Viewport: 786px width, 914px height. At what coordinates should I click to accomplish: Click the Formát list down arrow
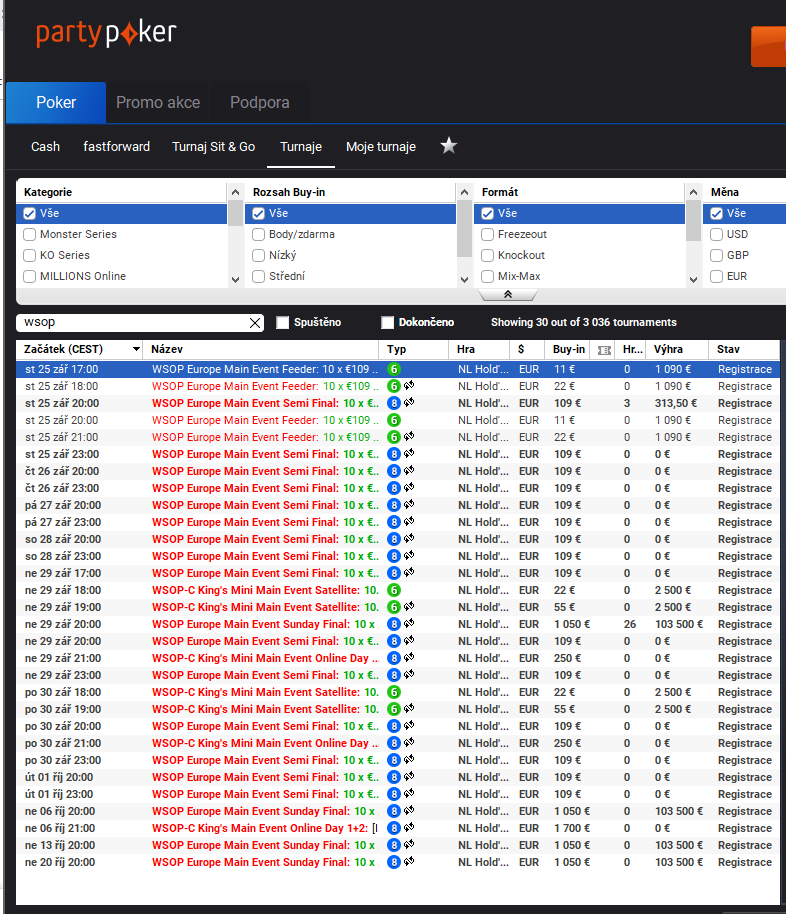[693, 279]
